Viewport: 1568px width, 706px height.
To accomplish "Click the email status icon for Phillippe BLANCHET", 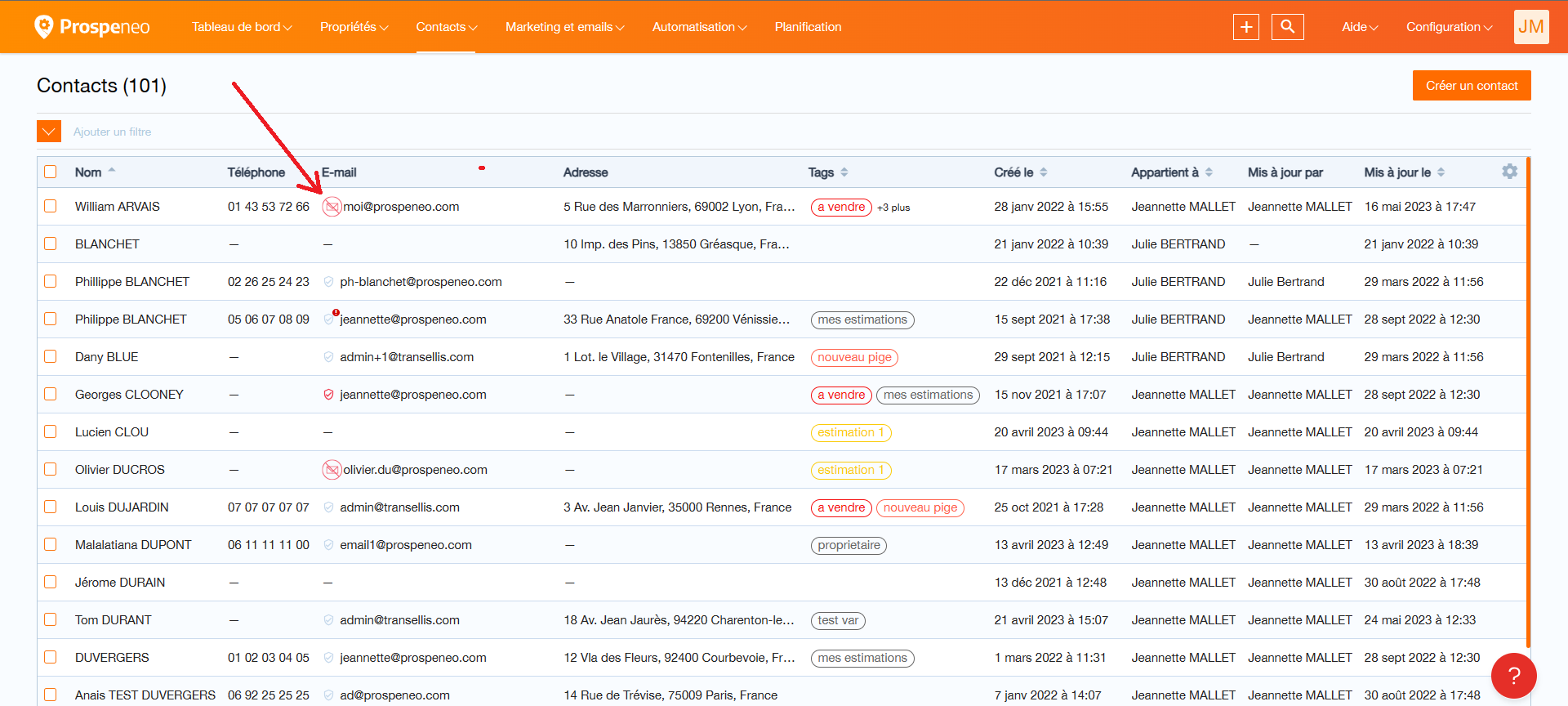I will click(x=328, y=282).
